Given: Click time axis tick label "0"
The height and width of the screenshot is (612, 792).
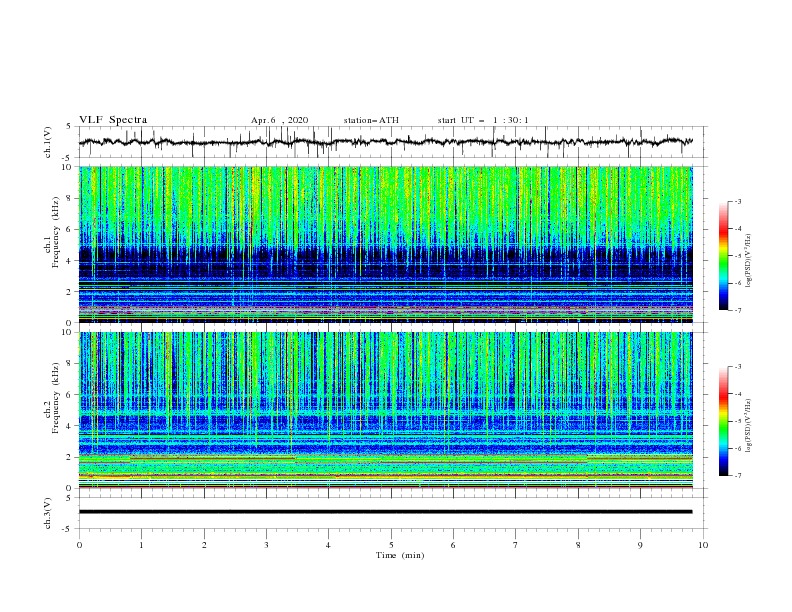Looking at the screenshot, I should tap(79, 545).
